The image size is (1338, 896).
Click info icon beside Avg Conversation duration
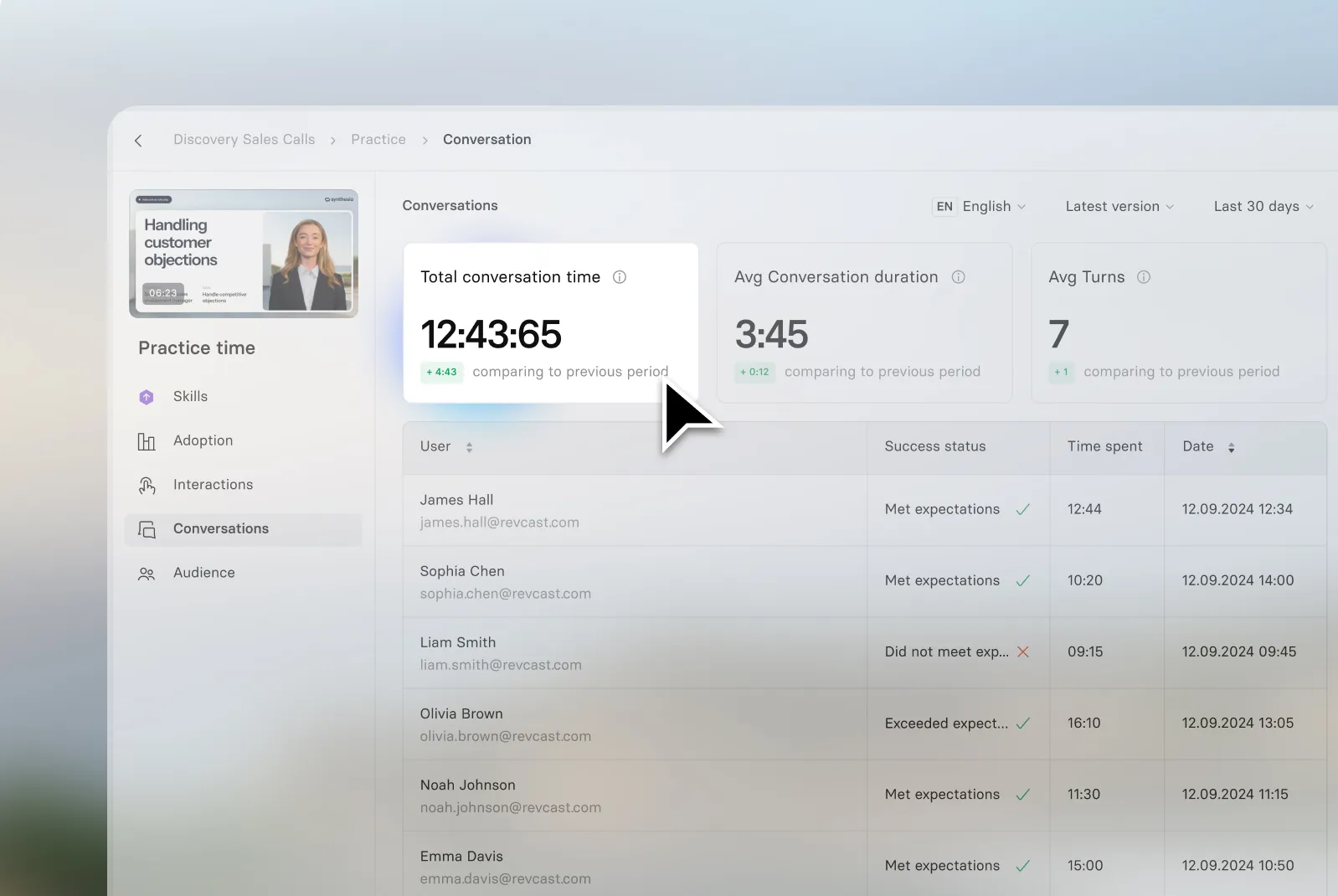[x=959, y=277]
